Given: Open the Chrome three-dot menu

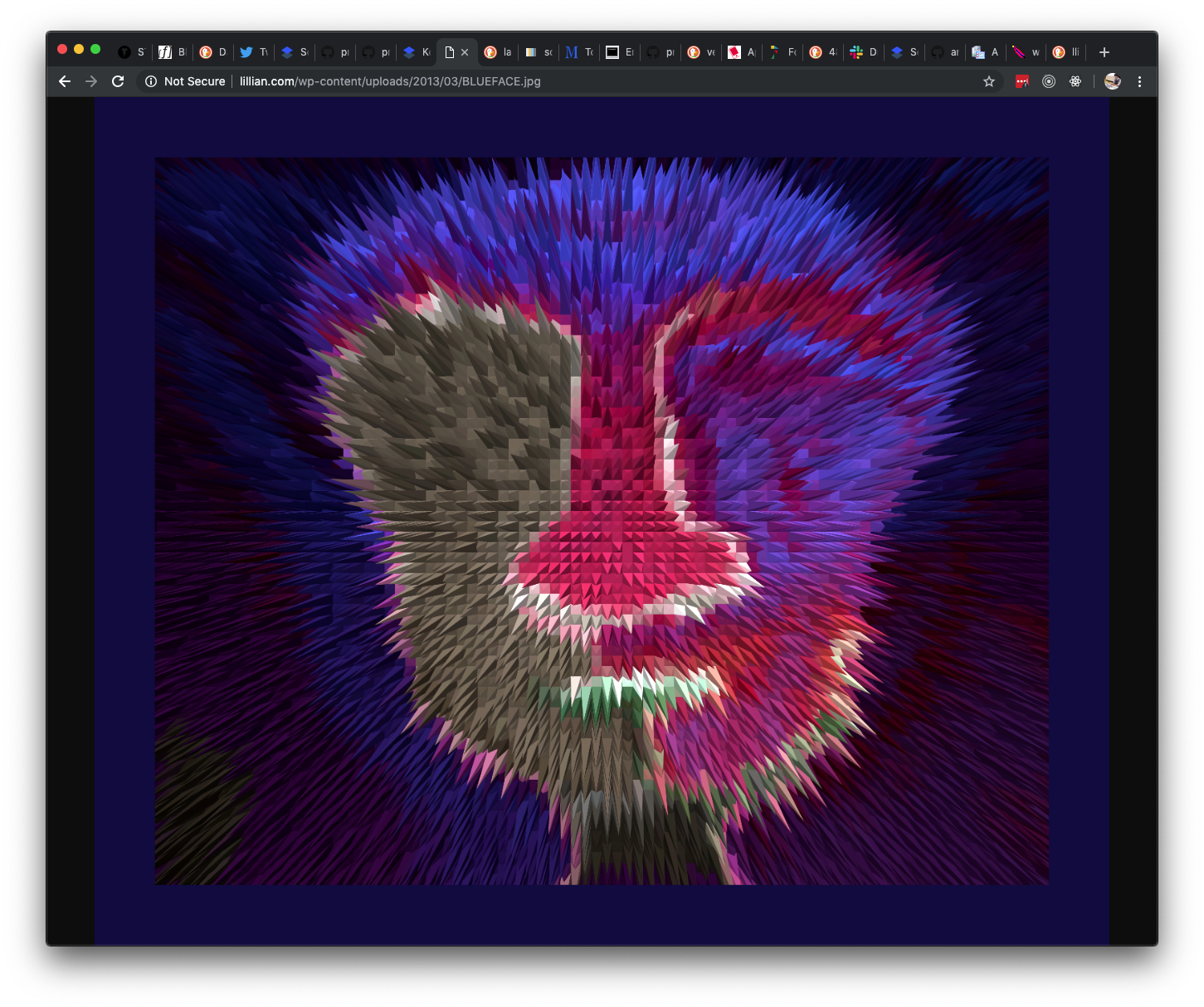Looking at the screenshot, I should 1139,81.
